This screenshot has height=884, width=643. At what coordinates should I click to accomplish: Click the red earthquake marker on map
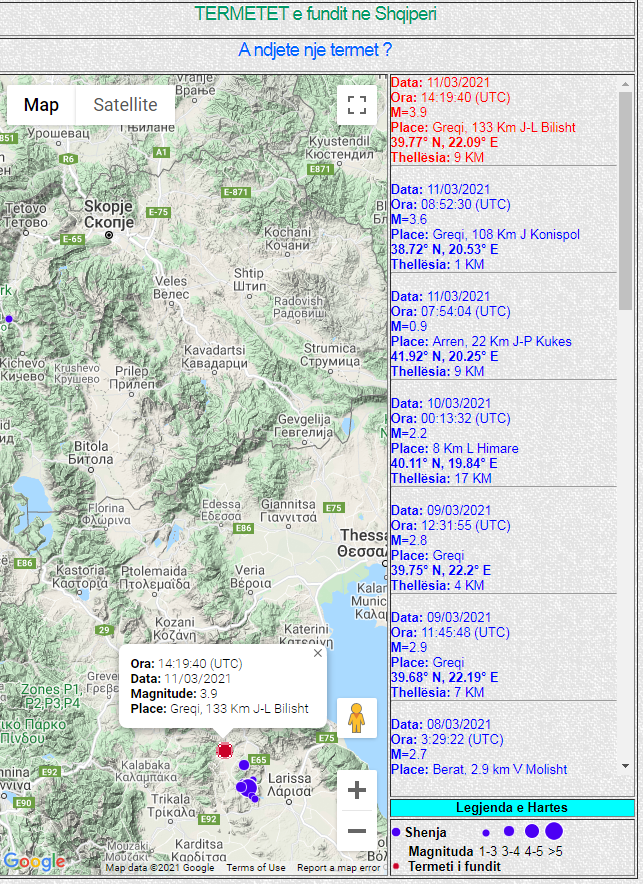pyautogui.click(x=225, y=750)
